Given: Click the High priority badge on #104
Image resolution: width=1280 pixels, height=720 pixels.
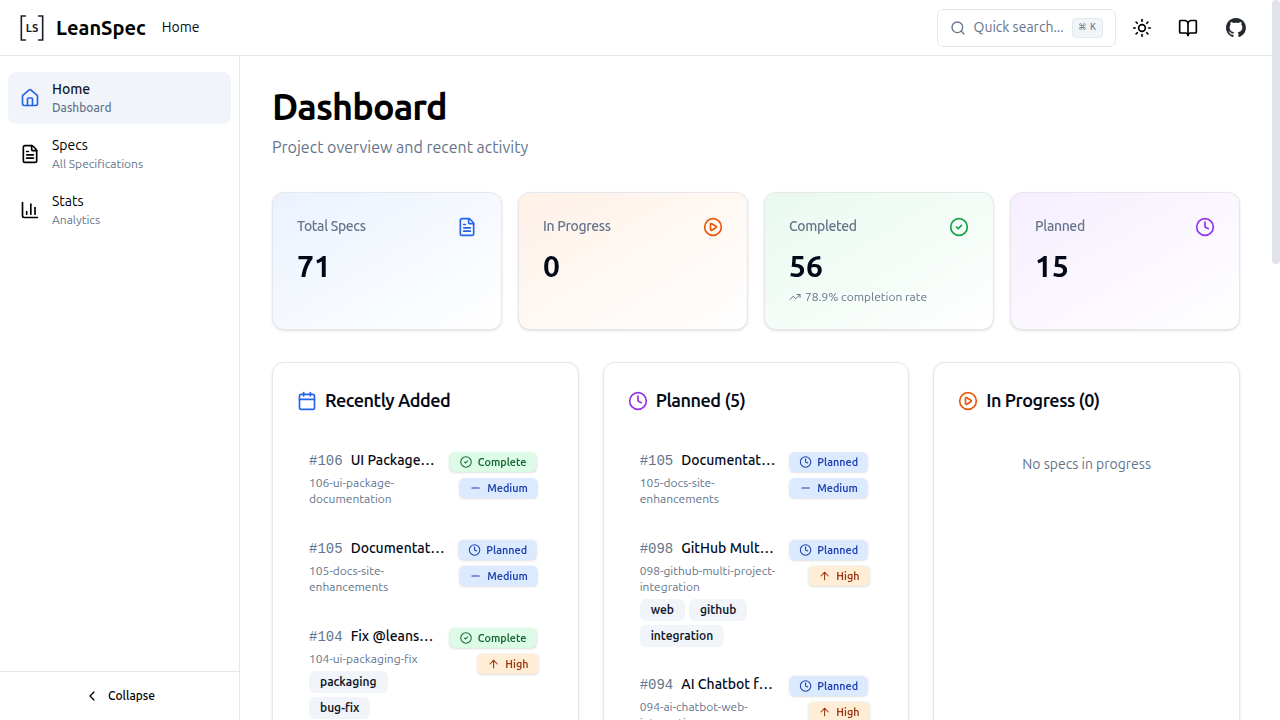Looking at the screenshot, I should [508, 663].
